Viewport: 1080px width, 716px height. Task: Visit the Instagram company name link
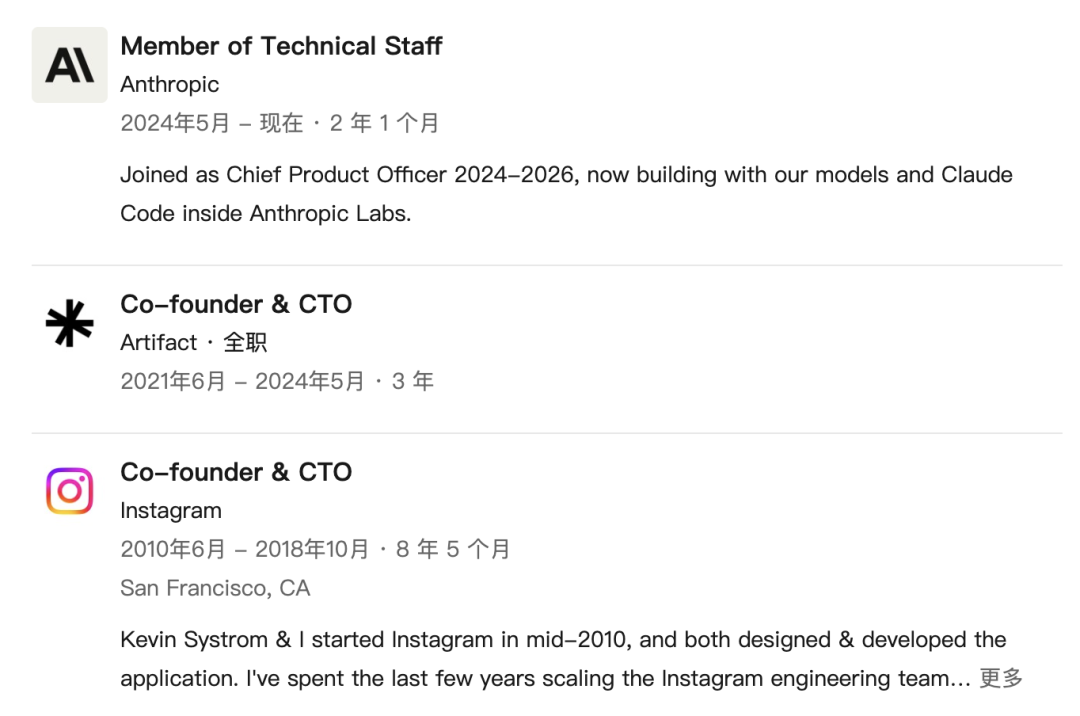[x=171, y=511]
